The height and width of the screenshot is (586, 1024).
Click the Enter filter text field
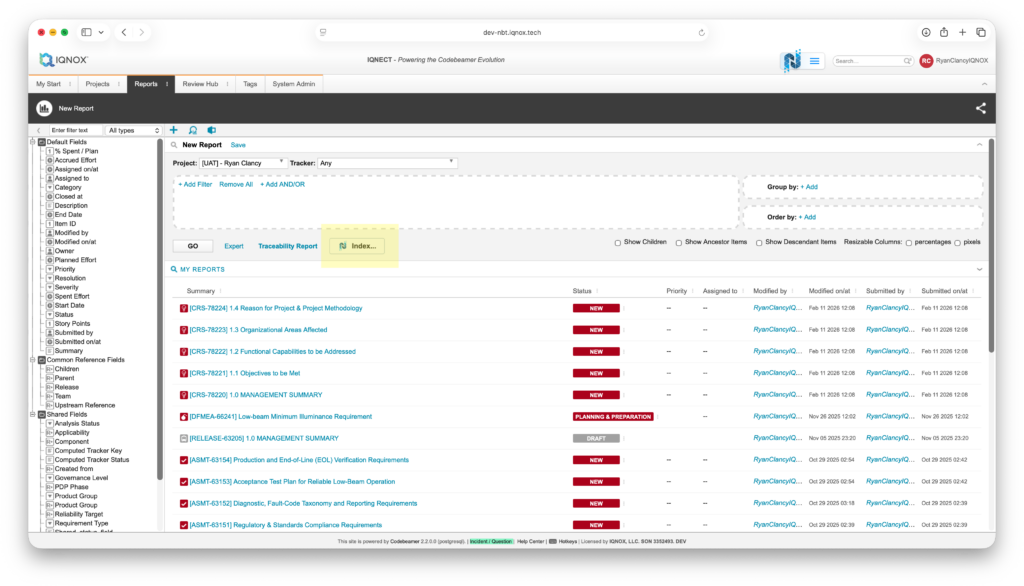pos(74,130)
